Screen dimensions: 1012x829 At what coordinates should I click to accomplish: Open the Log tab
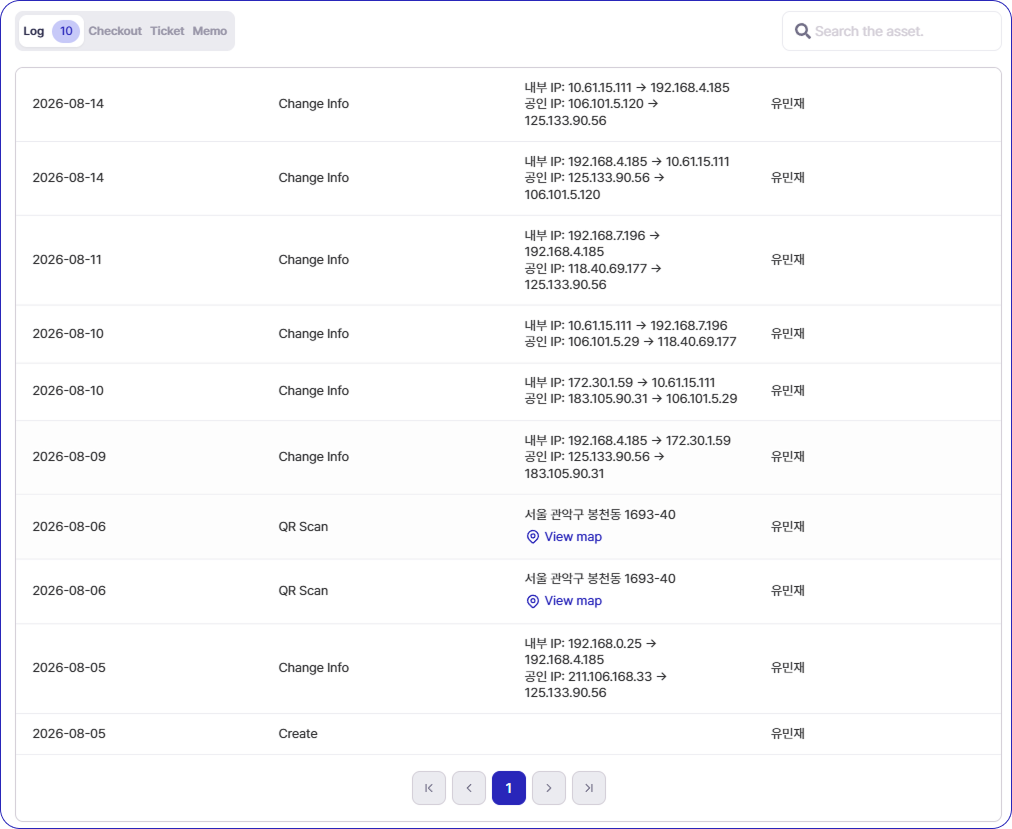point(51,31)
